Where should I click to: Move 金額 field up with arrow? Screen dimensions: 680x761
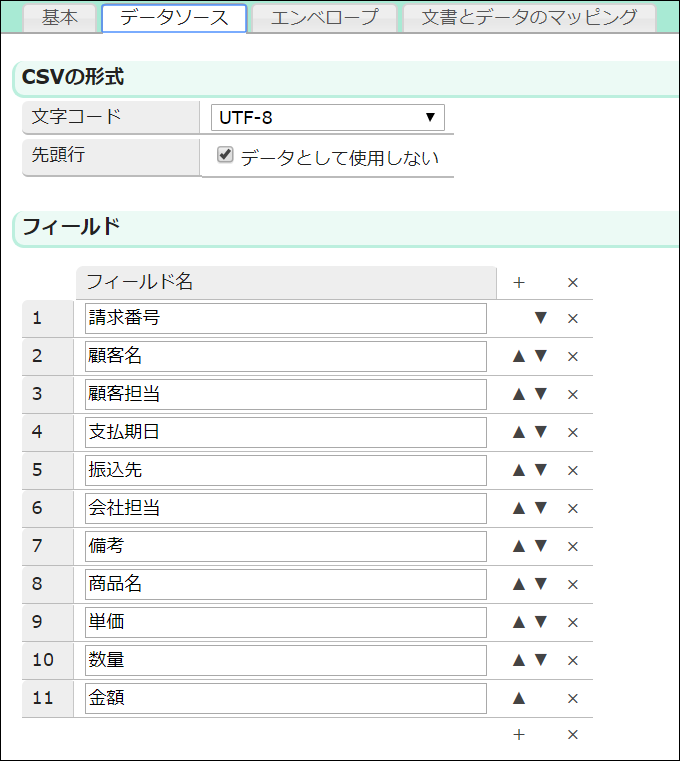pyautogui.click(x=518, y=698)
